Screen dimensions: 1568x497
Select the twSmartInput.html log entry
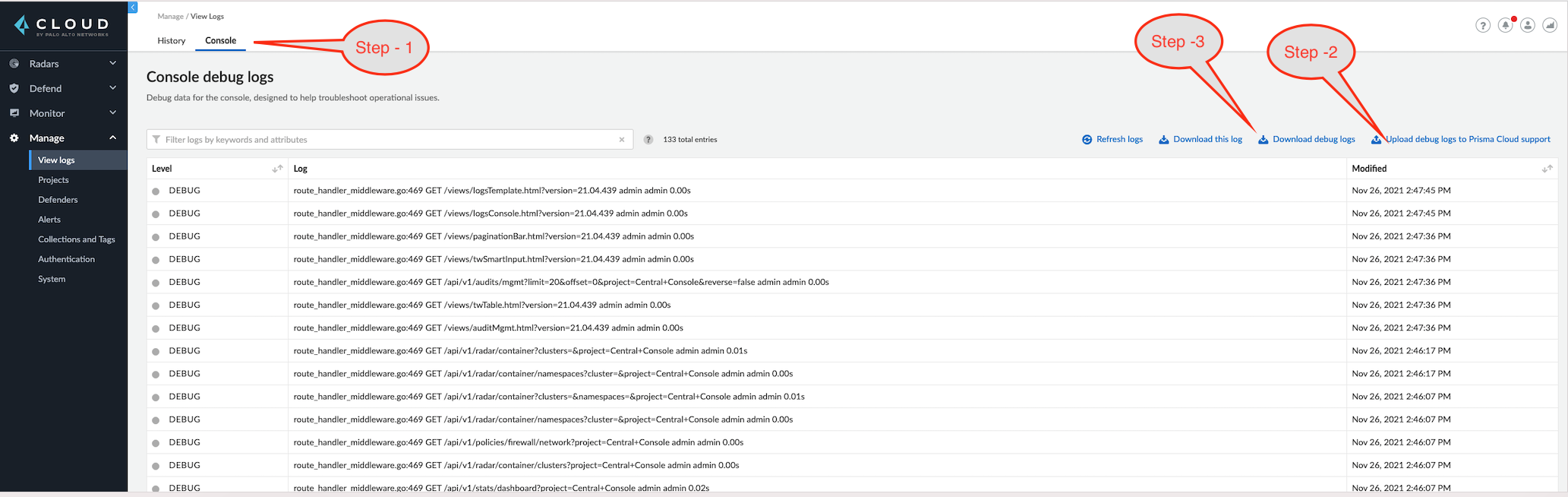tap(852, 259)
